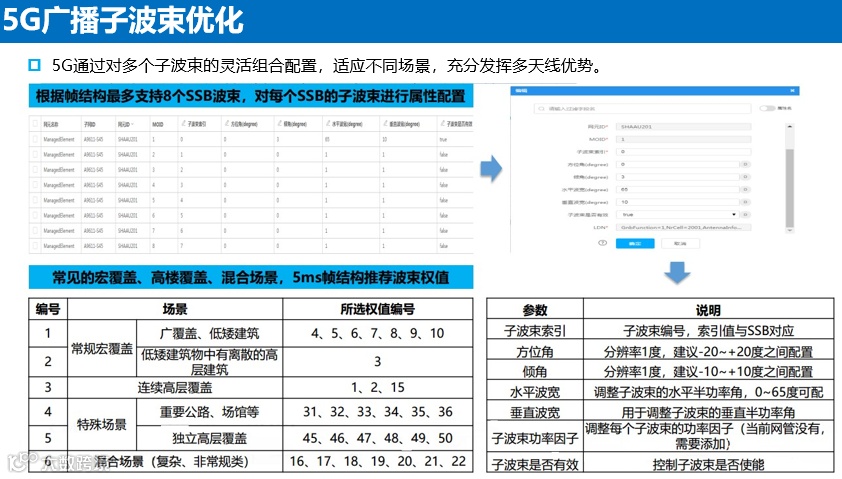The height and width of the screenshot is (479, 842).
Task: Tick the checkbox of MOID 6 row
Action: point(35,215)
